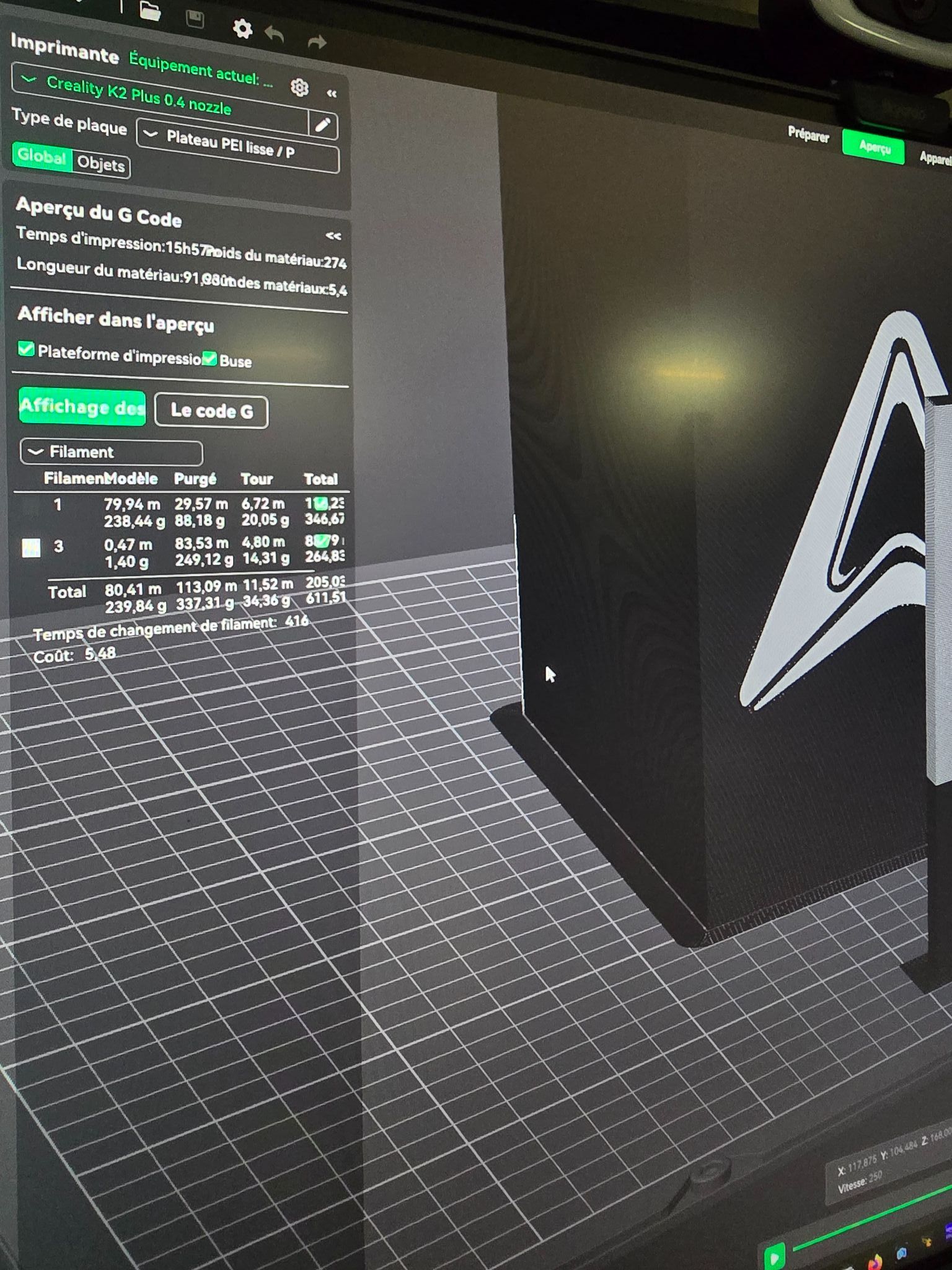Click the Le code G button

211,411
